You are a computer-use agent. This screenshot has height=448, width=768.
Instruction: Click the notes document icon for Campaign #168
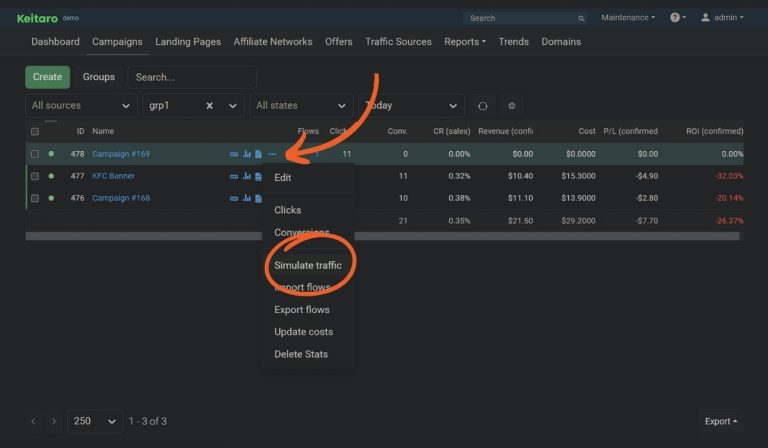(x=258, y=198)
